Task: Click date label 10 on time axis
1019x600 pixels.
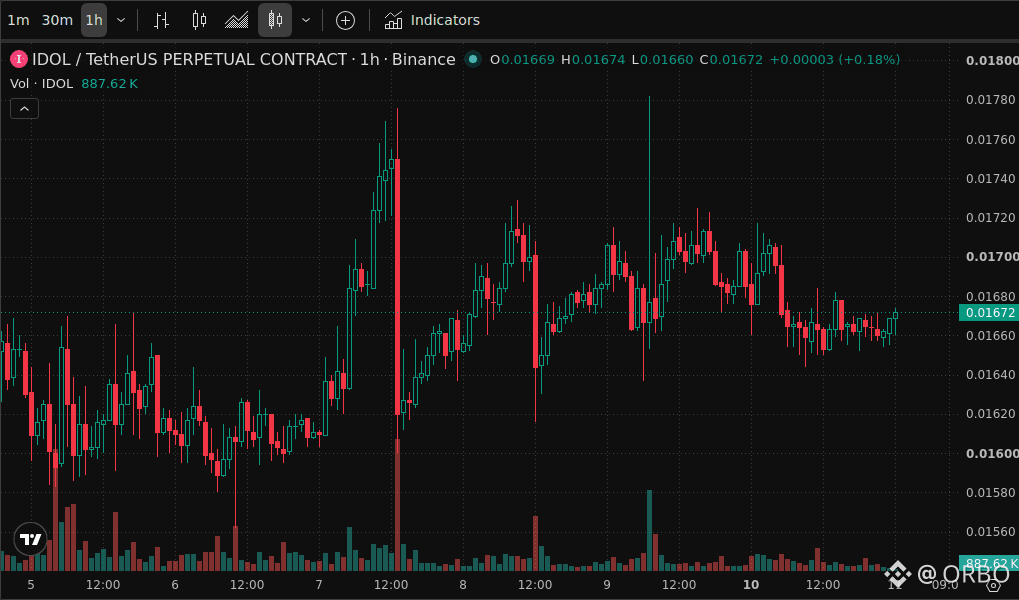Action: (751, 584)
